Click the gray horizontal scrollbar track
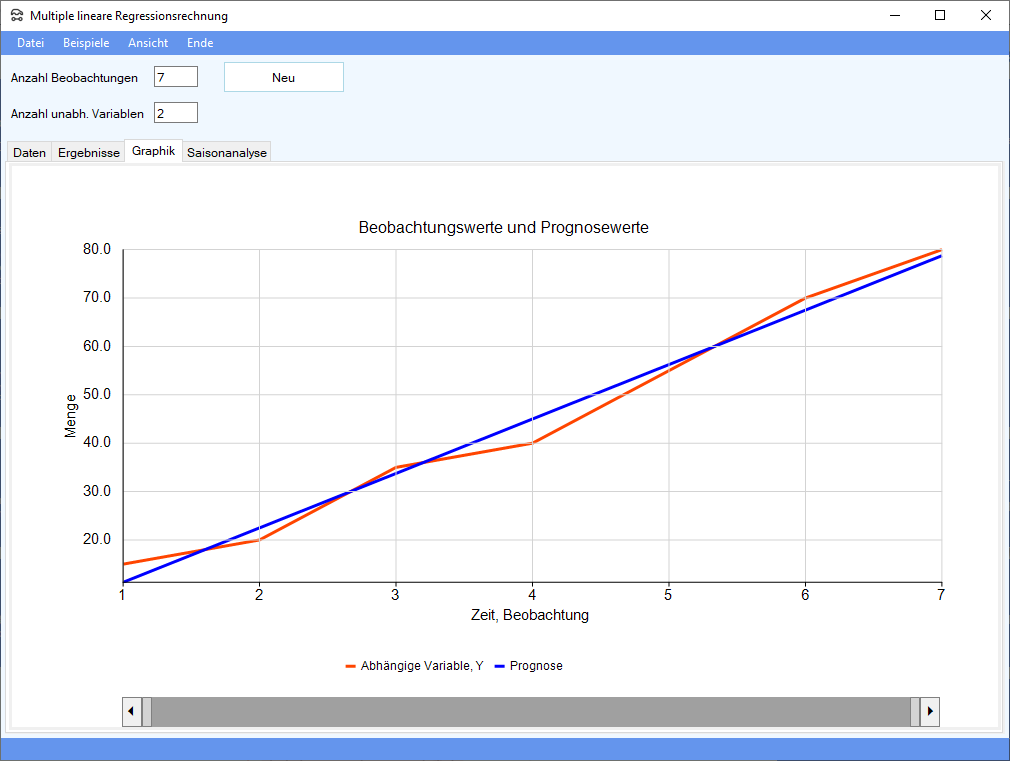Screen dimensions: 1010x761 530,712
